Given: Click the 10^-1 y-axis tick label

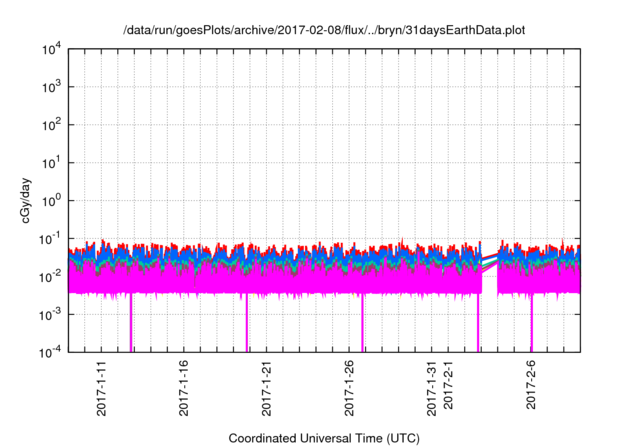Looking at the screenshot, I should [49, 238].
